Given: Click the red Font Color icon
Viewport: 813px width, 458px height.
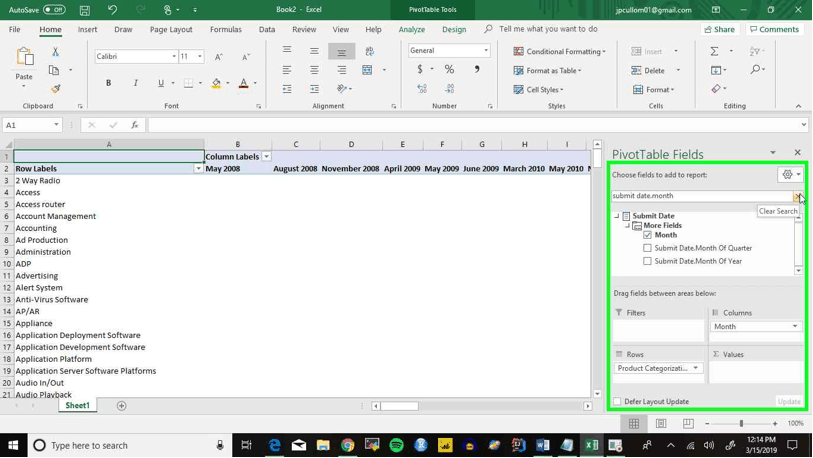Looking at the screenshot, I should [x=243, y=83].
